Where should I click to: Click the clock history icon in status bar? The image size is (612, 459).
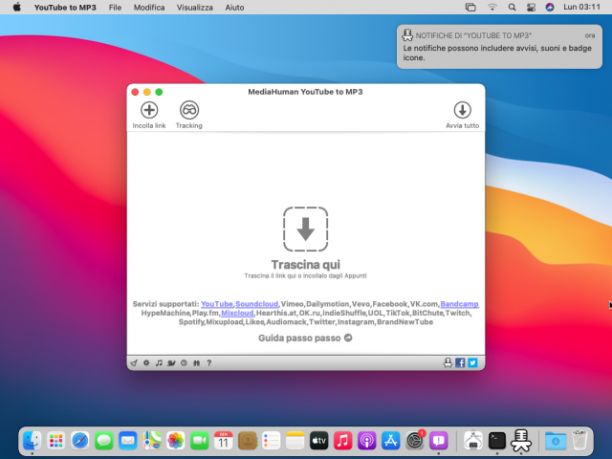point(184,363)
